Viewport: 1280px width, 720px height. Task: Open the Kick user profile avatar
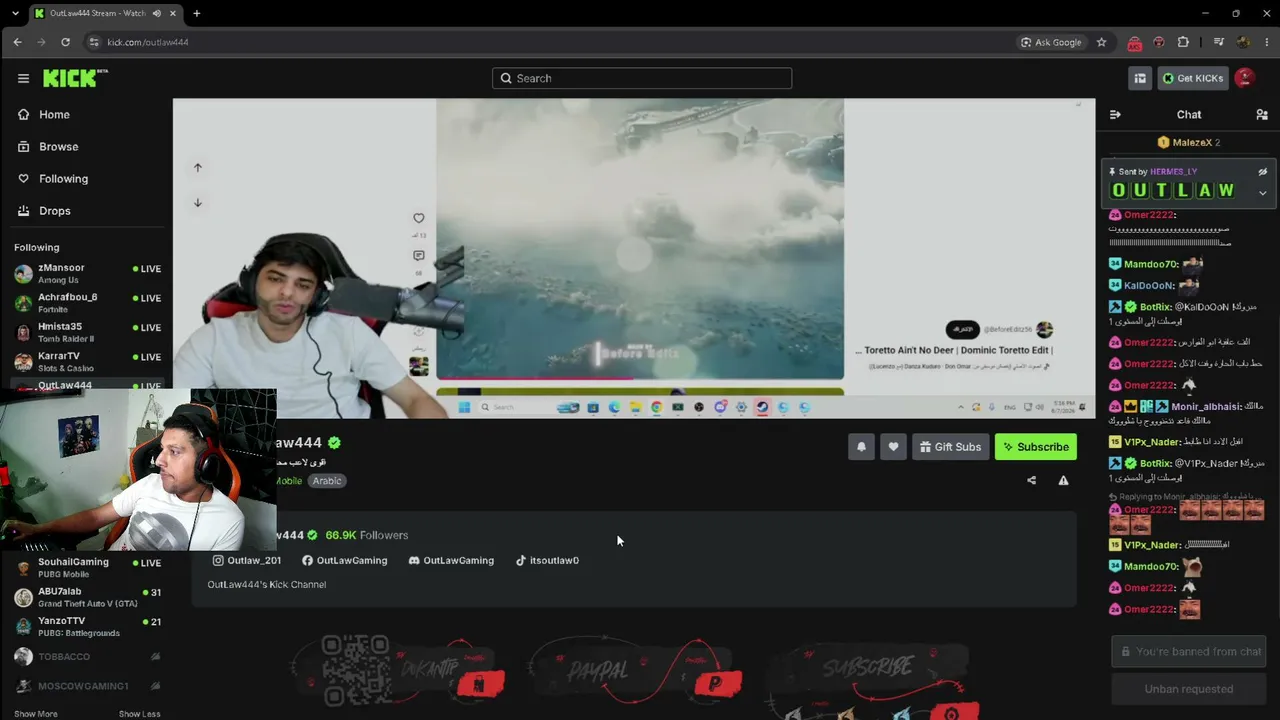click(1245, 78)
